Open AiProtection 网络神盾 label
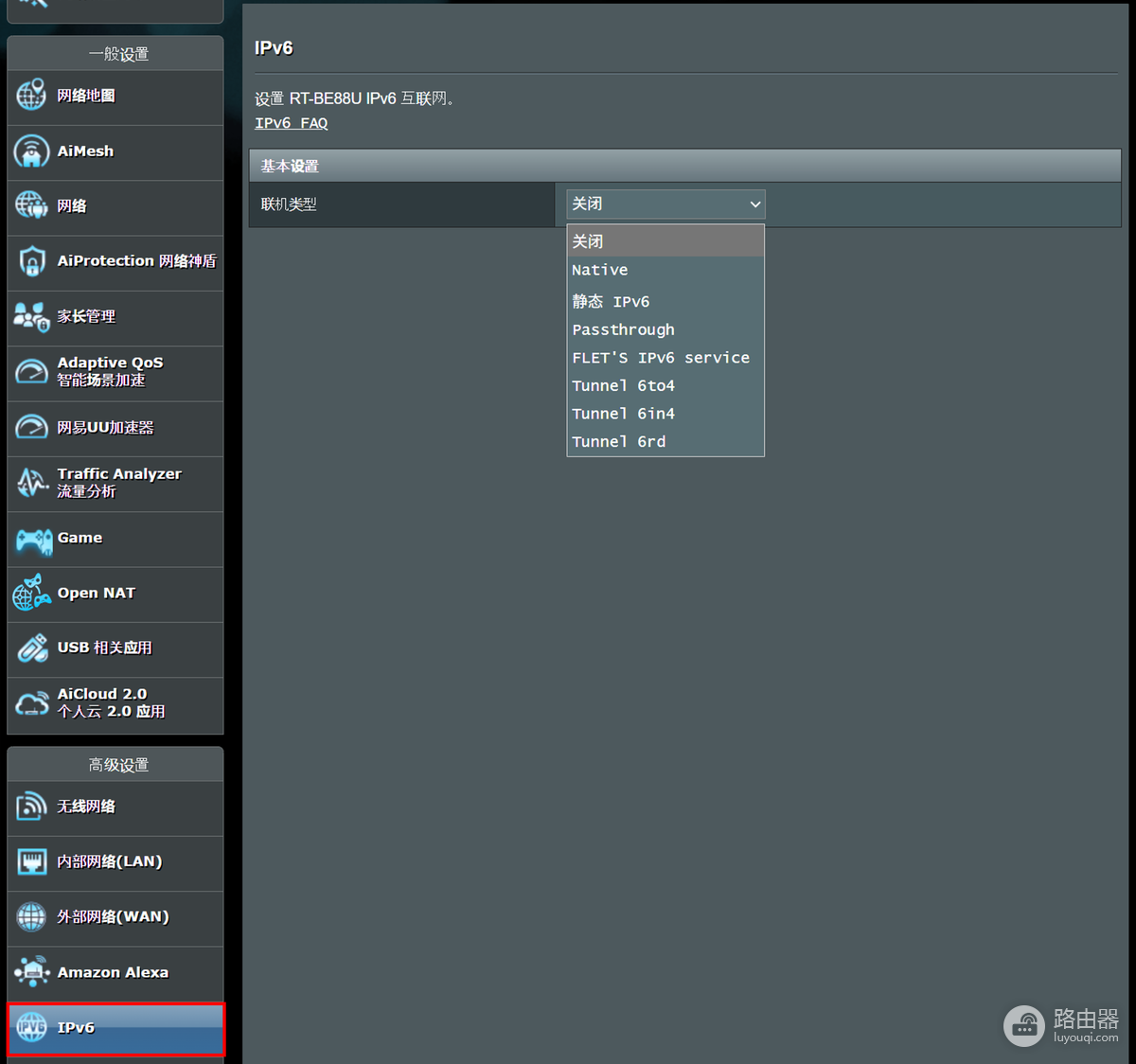1136x1064 pixels. pos(136,261)
